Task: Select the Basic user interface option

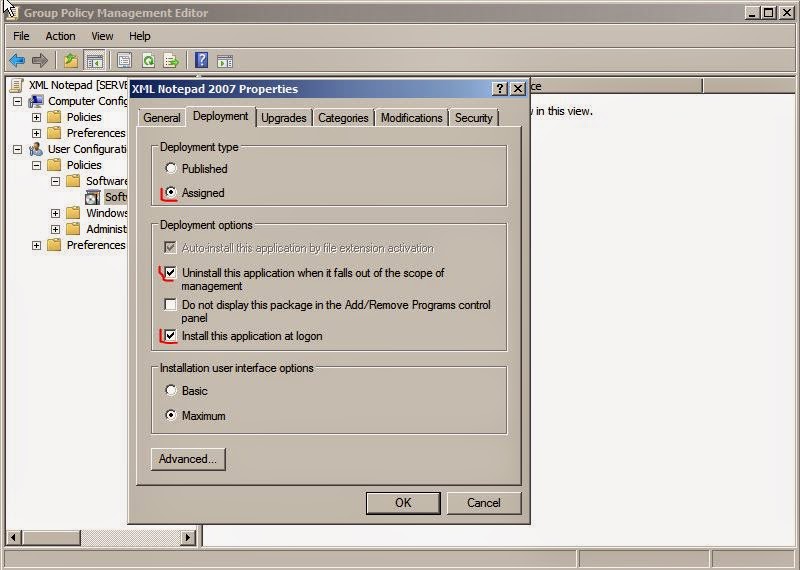Action: (x=170, y=390)
